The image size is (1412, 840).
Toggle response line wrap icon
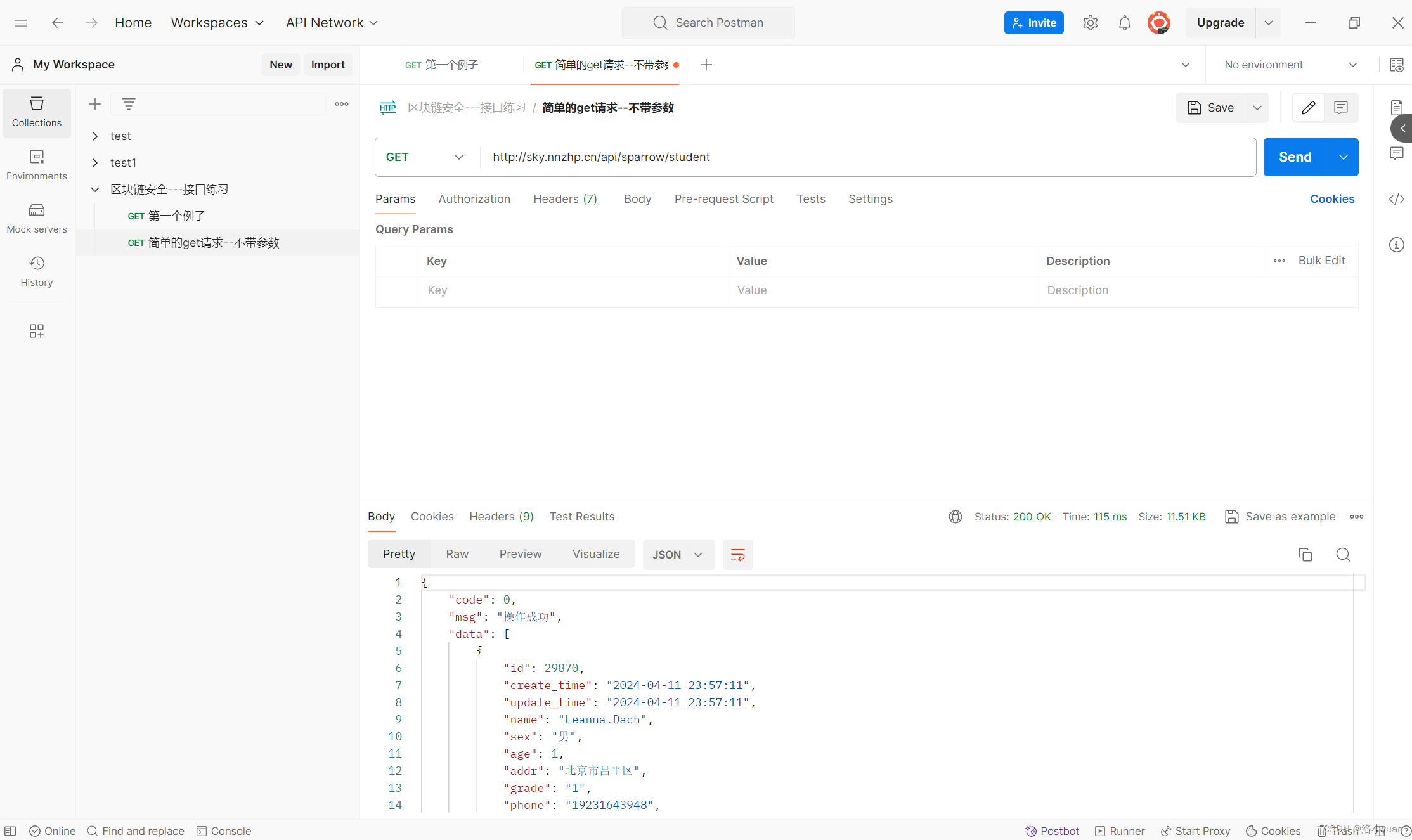[738, 555]
